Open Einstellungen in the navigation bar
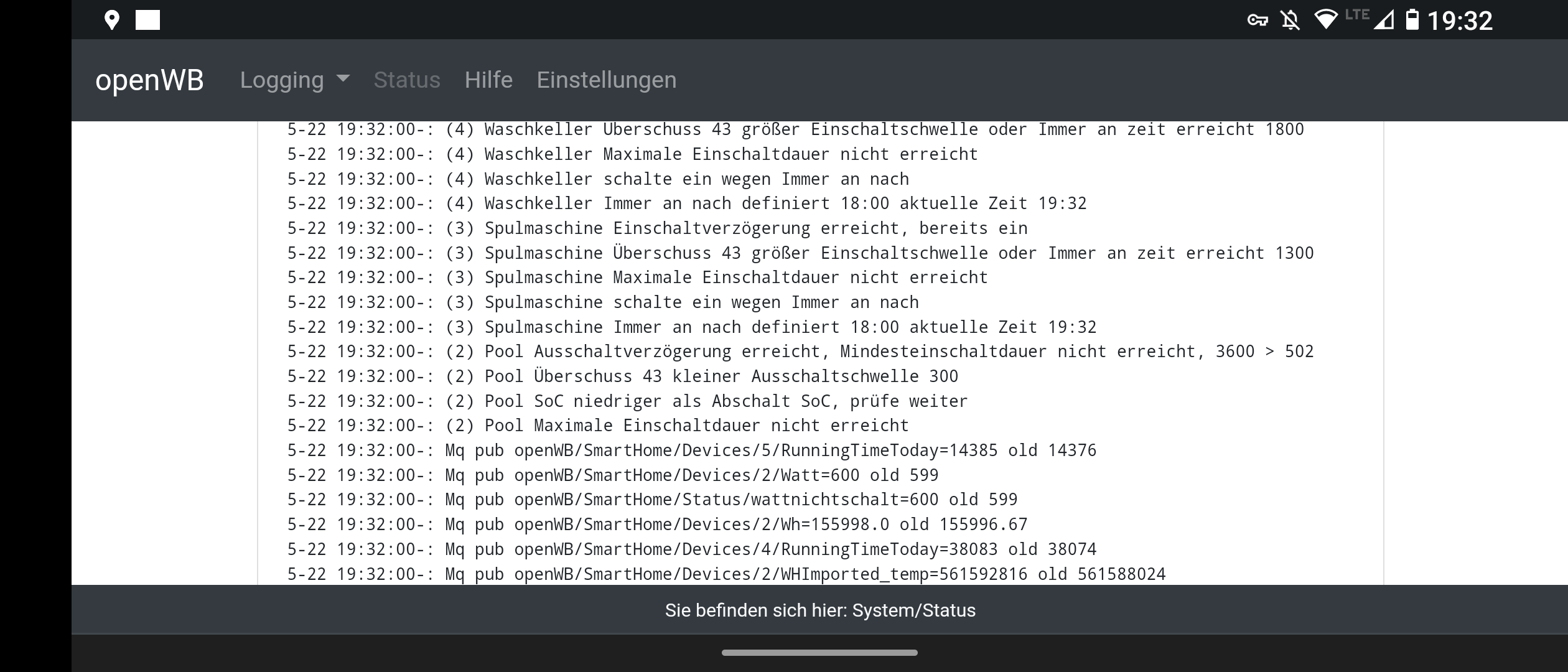Screen dimensions: 1568x672 (607, 80)
